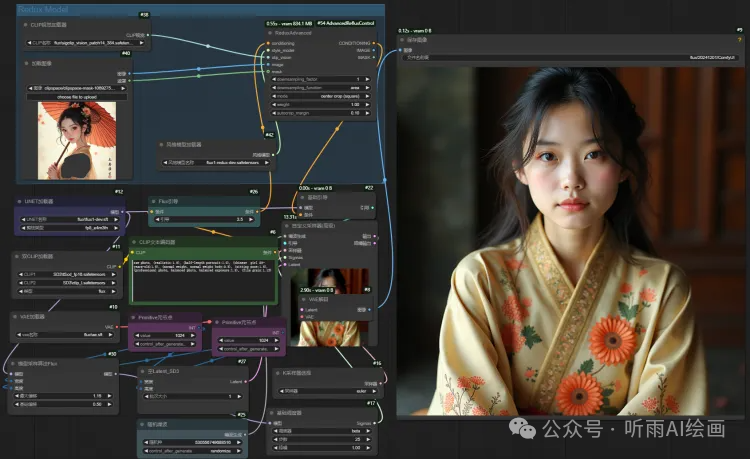Decrease Flux引导 value 3.5 with left arrow

157,219
